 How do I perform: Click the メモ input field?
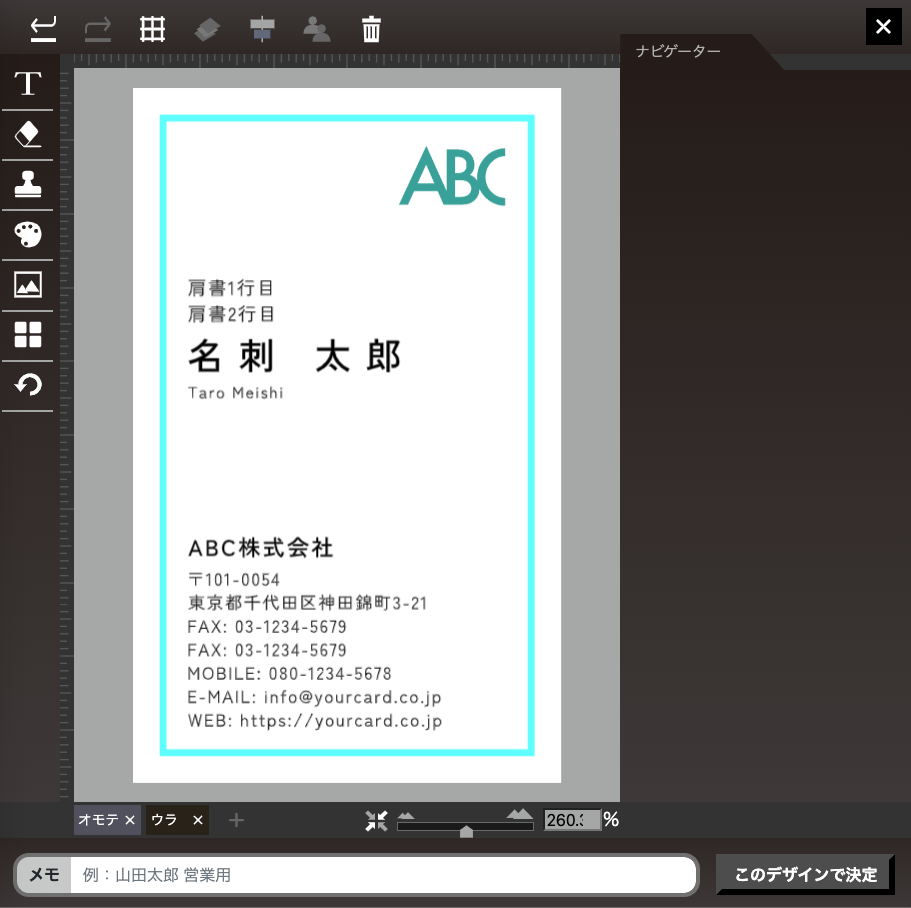(x=383, y=874)
